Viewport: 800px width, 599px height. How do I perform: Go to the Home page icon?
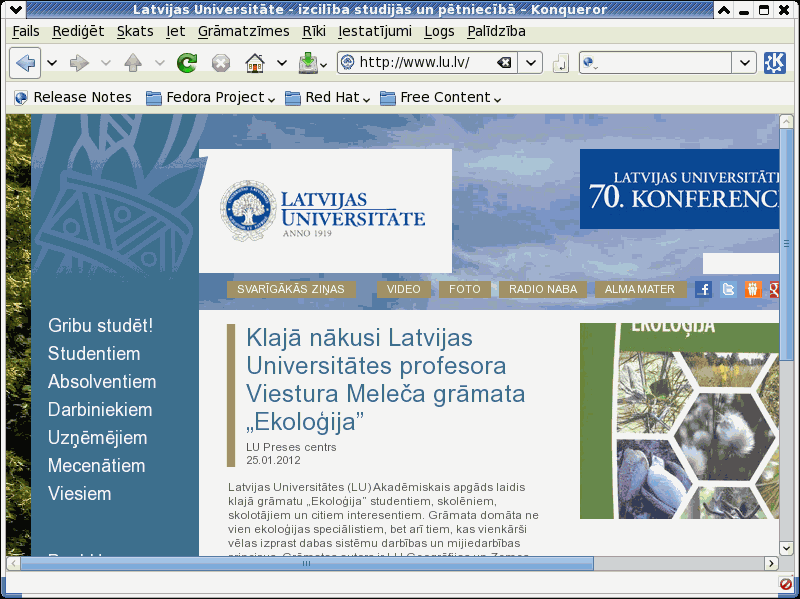pos(255,63)
